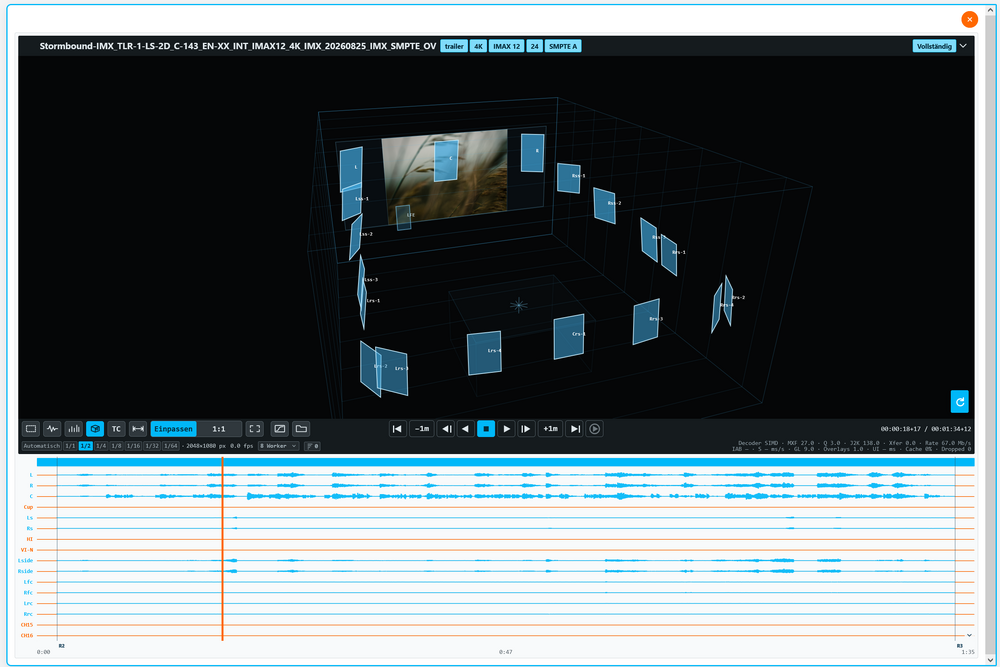Toggle the 3D speaker room view
This screenshot has width=1000, height=667.
click(x=95, y=429)
